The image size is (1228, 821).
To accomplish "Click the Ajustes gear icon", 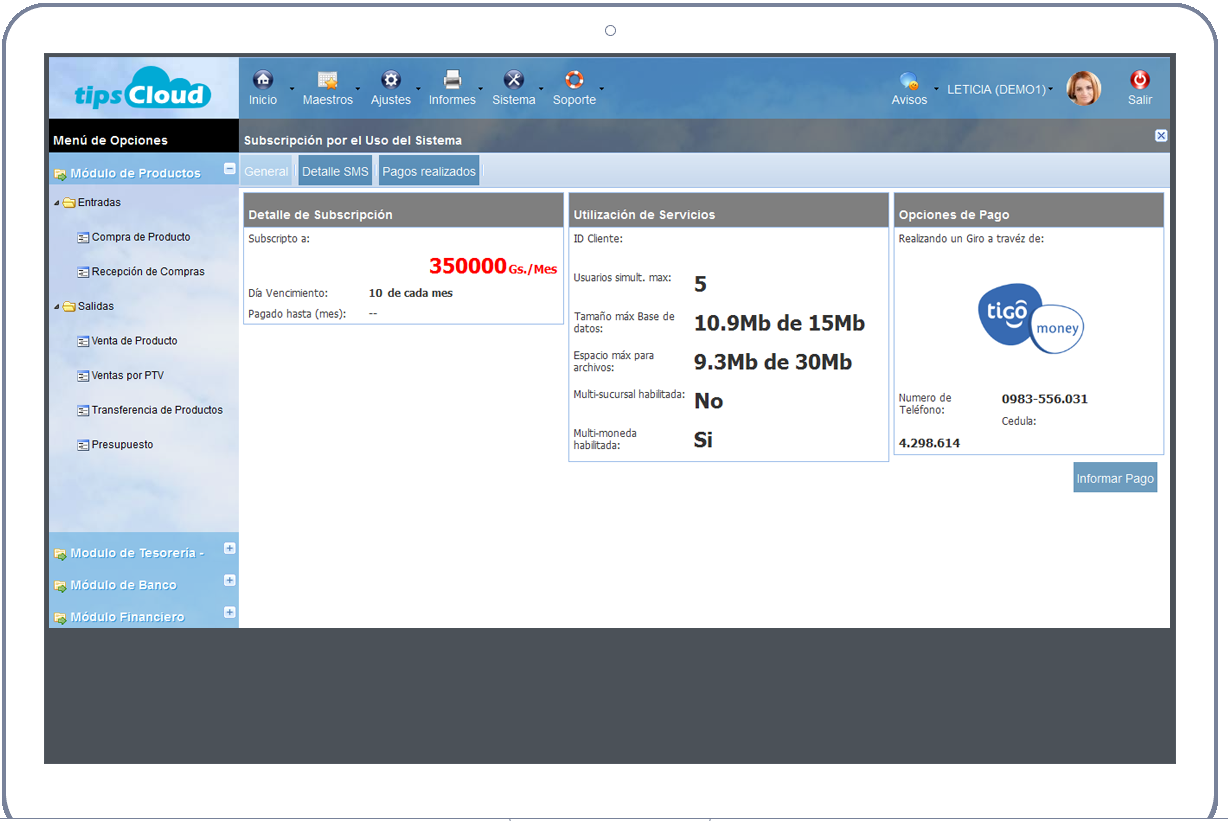I will (x=390, y=80).
